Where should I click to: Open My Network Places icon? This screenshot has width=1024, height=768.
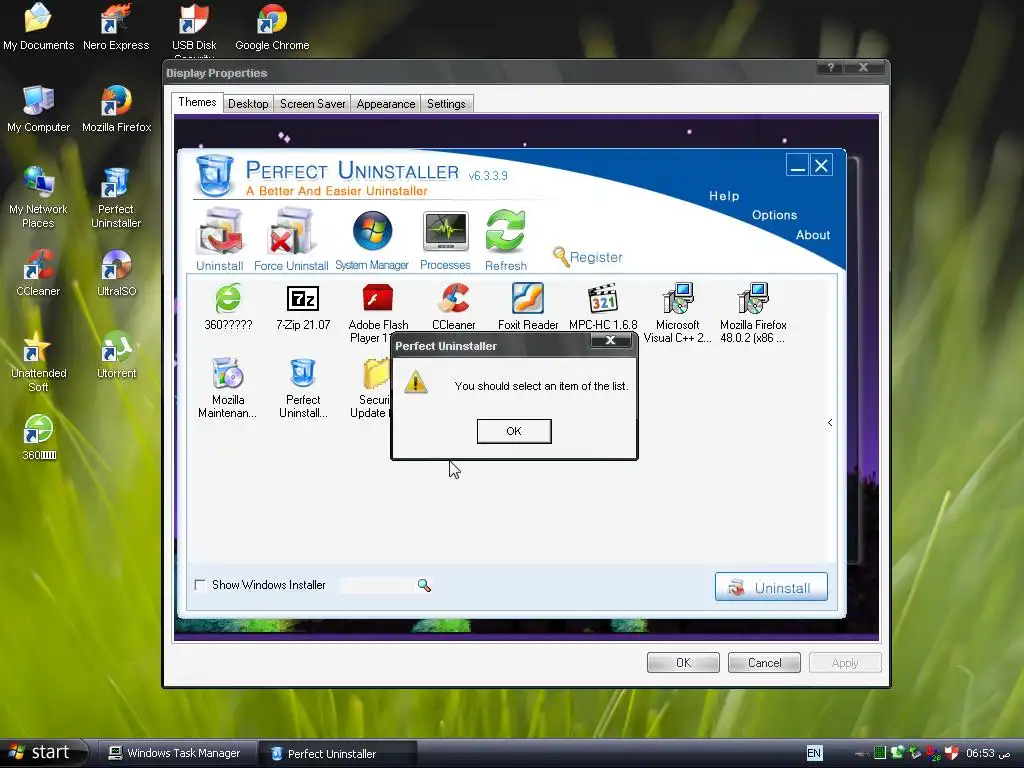pyautogui.click(x=39, y=197)
